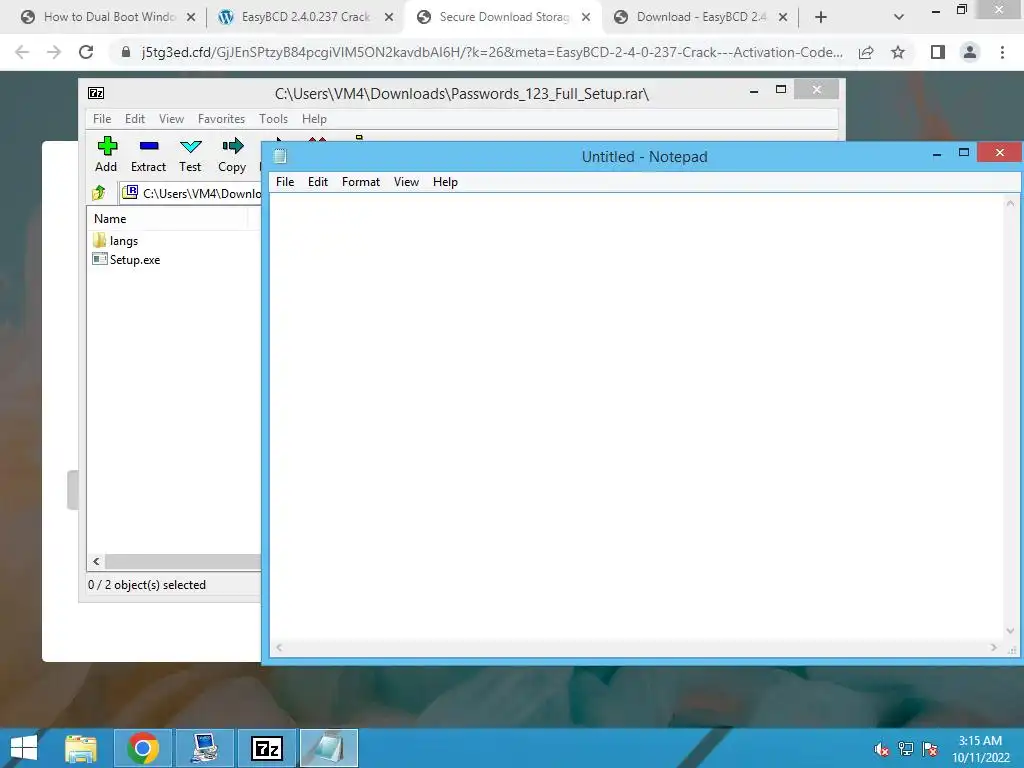
Task: Minimize the Notepad window
Action: (937, 154)
